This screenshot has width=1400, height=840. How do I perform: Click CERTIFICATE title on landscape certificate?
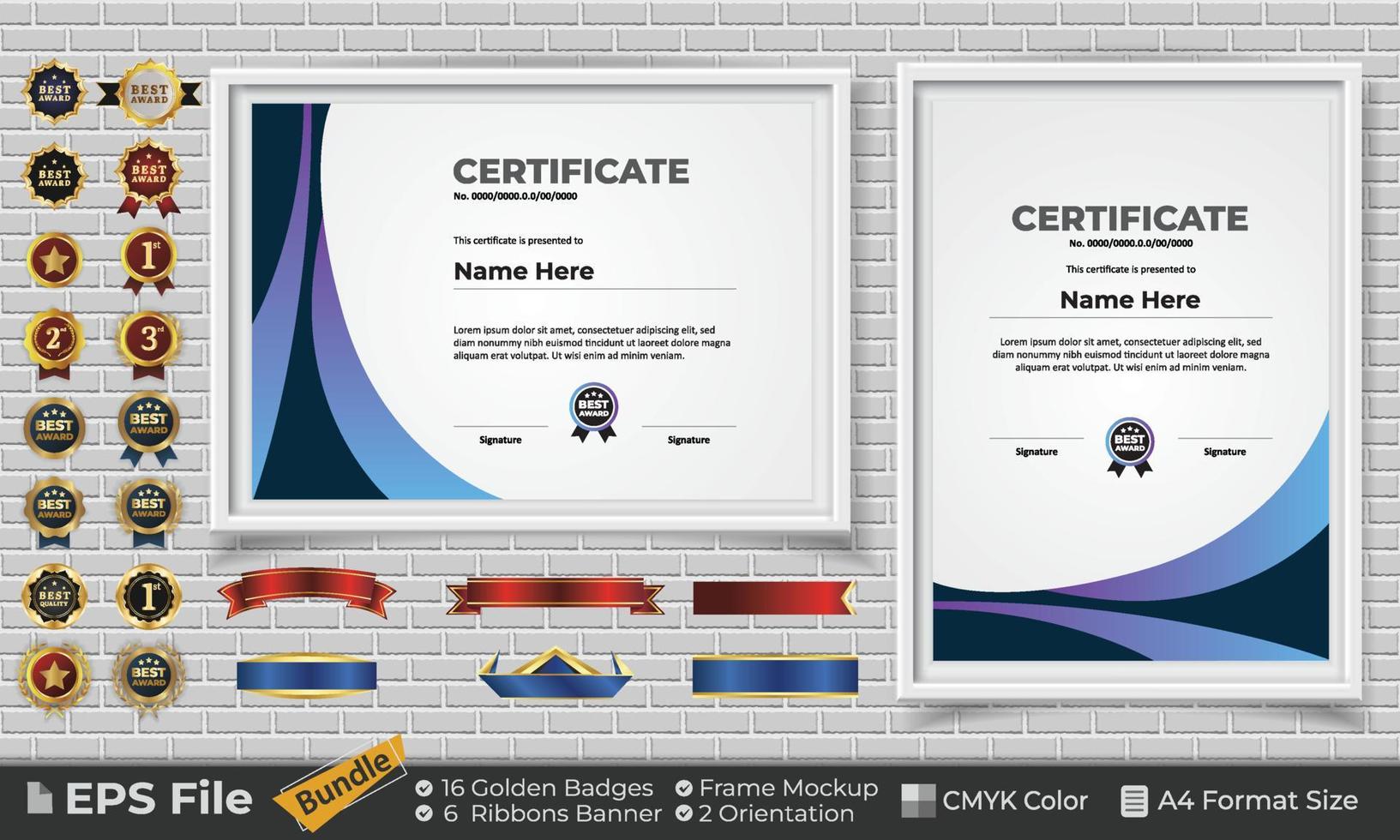pos(571,171)
